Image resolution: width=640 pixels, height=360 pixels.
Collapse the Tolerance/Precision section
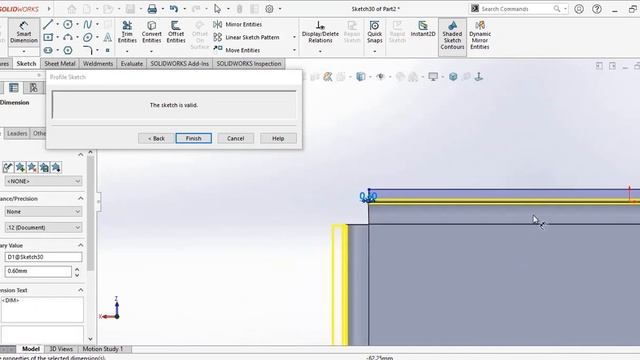pyautogui.click(x=80, y=198)
